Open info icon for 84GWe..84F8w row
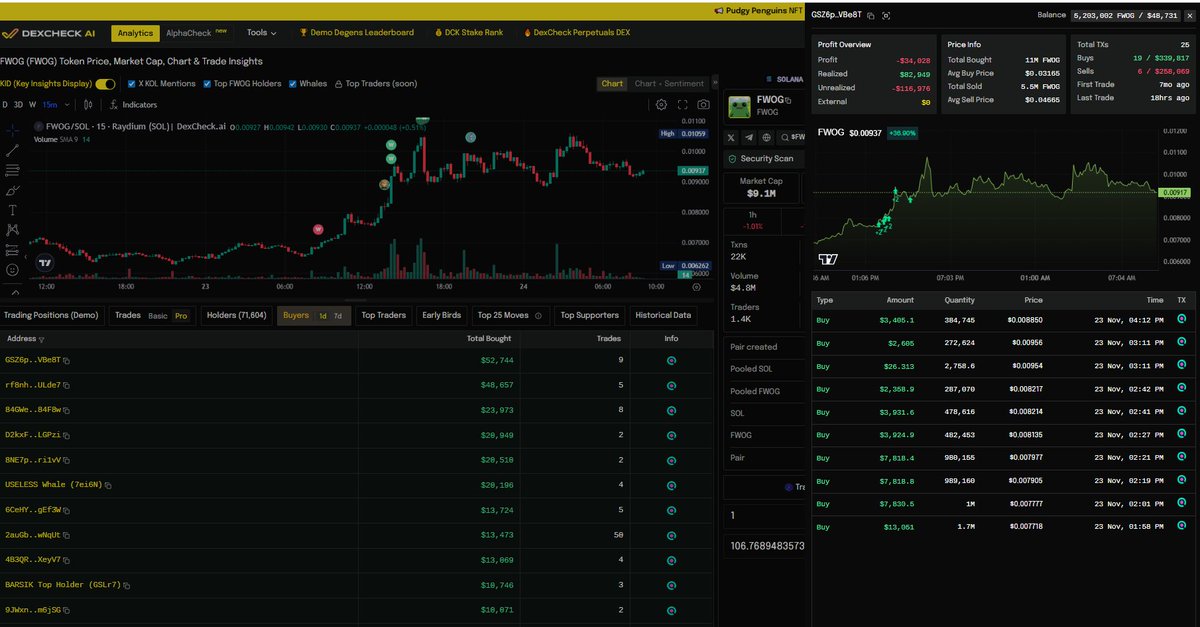Image resolution: width=1200 pixels, height=627 pixels. (x=671, y=409)
